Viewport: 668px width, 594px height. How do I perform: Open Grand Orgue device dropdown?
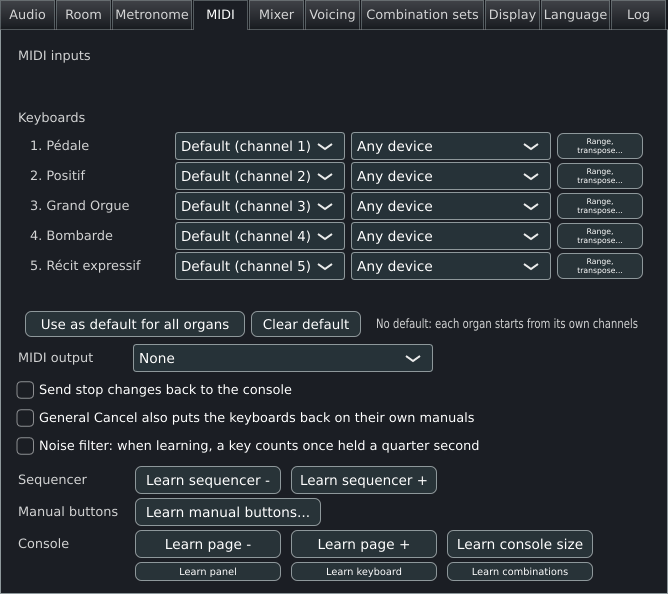(451, 206)
